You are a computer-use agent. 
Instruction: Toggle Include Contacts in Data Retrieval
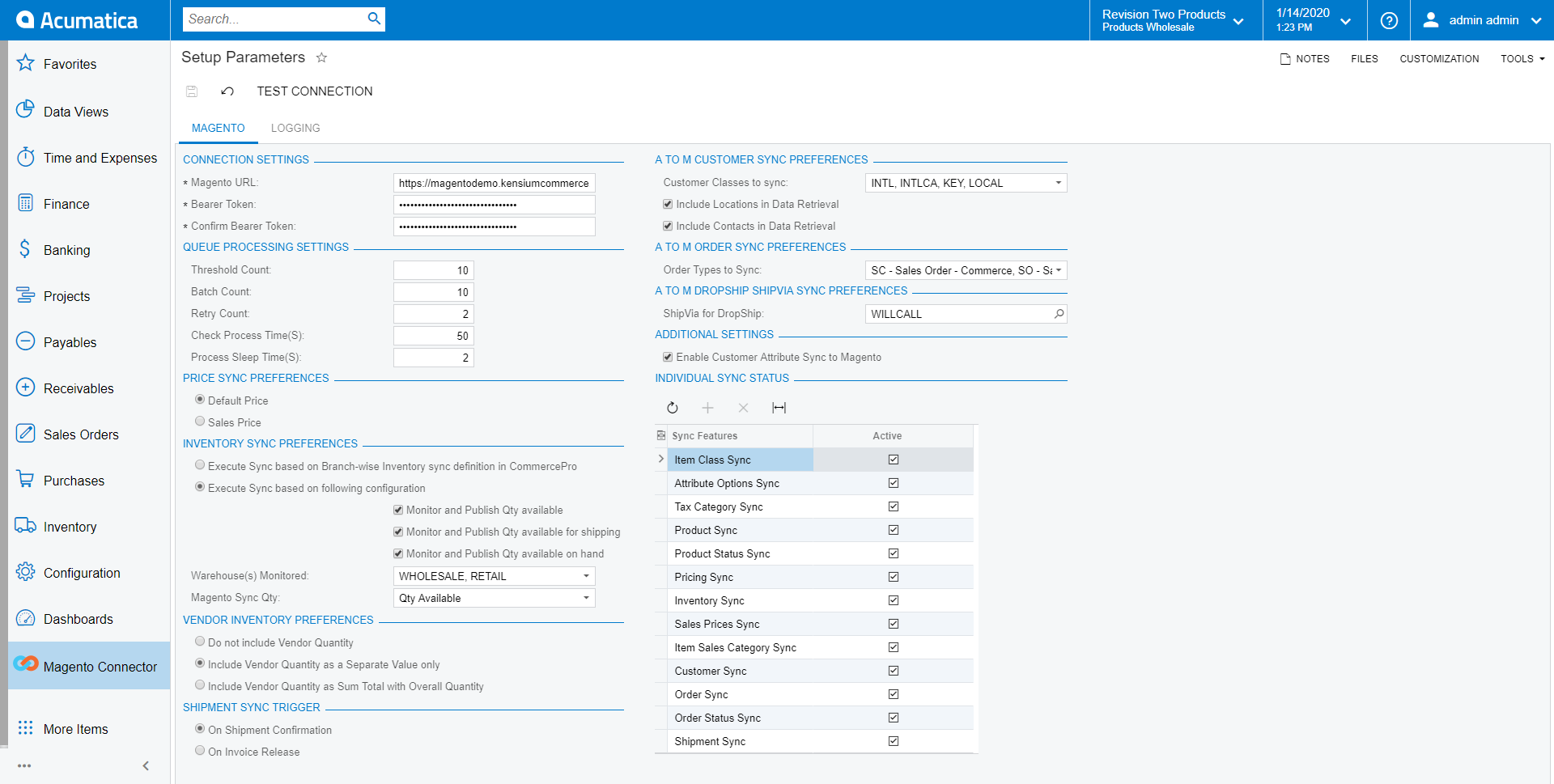pos(668,226)
